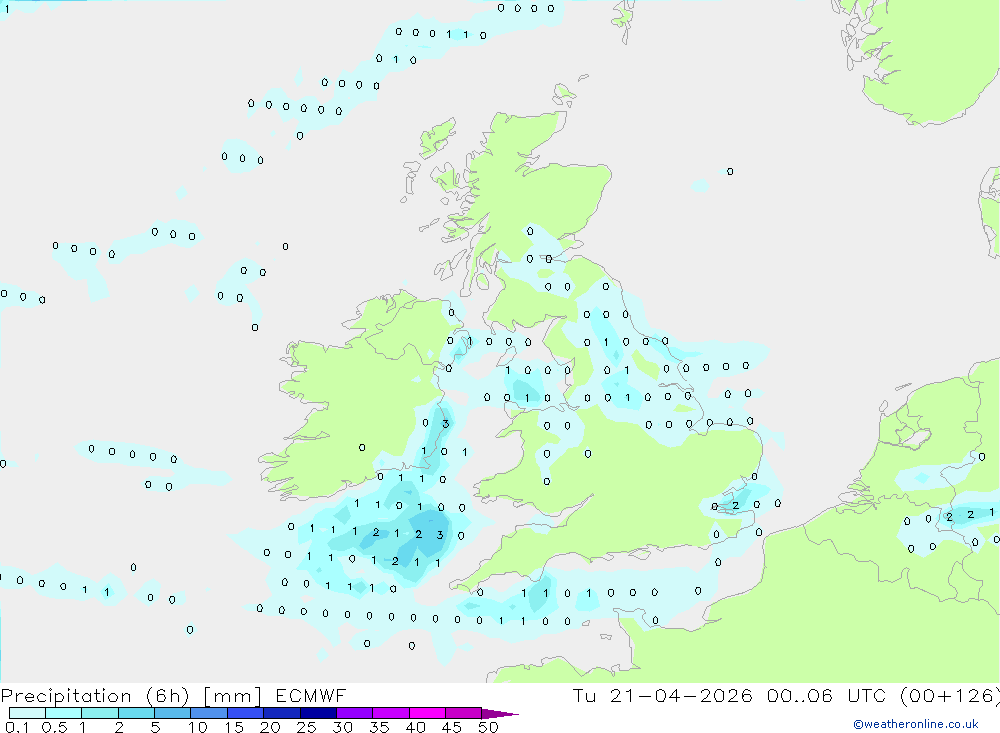1000x733 pixels.
Task: Select the 45–50 mm legend swatch
Action: (x=464, y=713)
